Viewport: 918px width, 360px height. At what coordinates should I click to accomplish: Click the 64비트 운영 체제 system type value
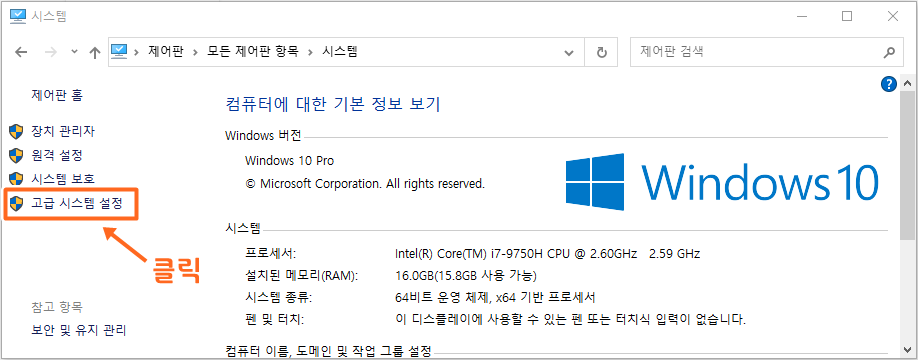pos(495,297)
